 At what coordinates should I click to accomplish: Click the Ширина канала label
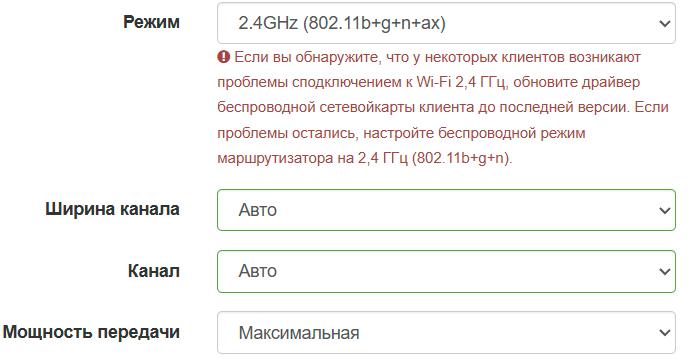113,209
